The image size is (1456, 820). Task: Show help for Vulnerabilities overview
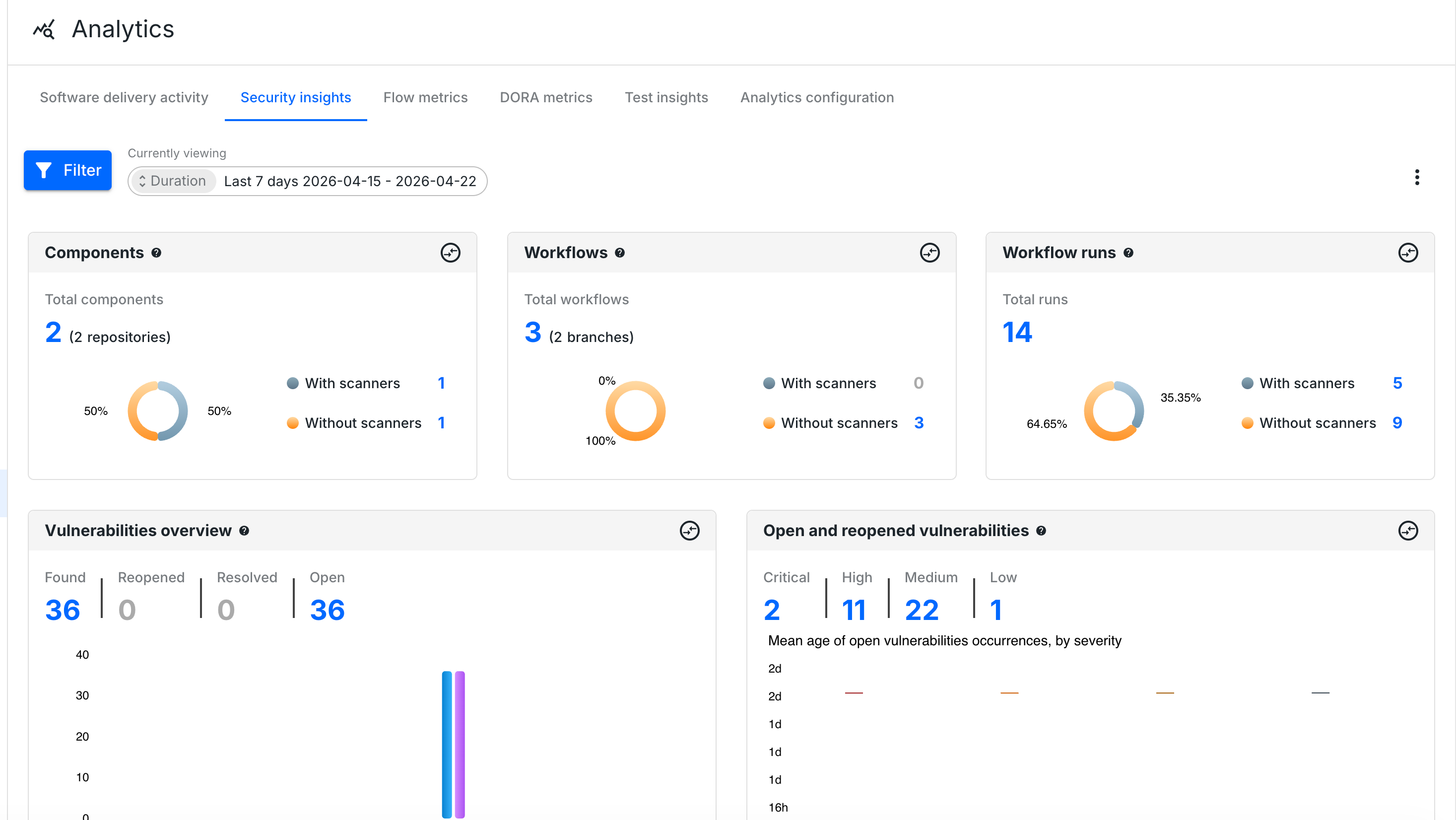tap(244, 531)
